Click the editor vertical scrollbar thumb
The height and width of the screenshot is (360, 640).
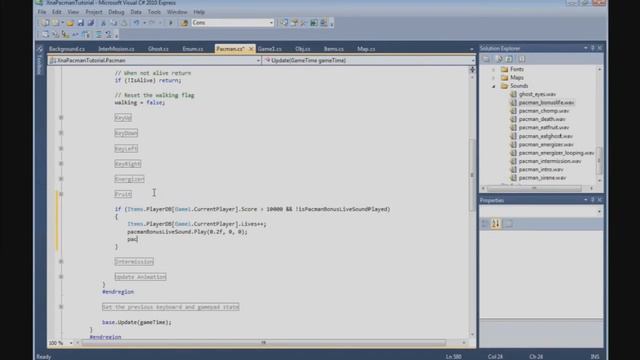tap(472, 176)
